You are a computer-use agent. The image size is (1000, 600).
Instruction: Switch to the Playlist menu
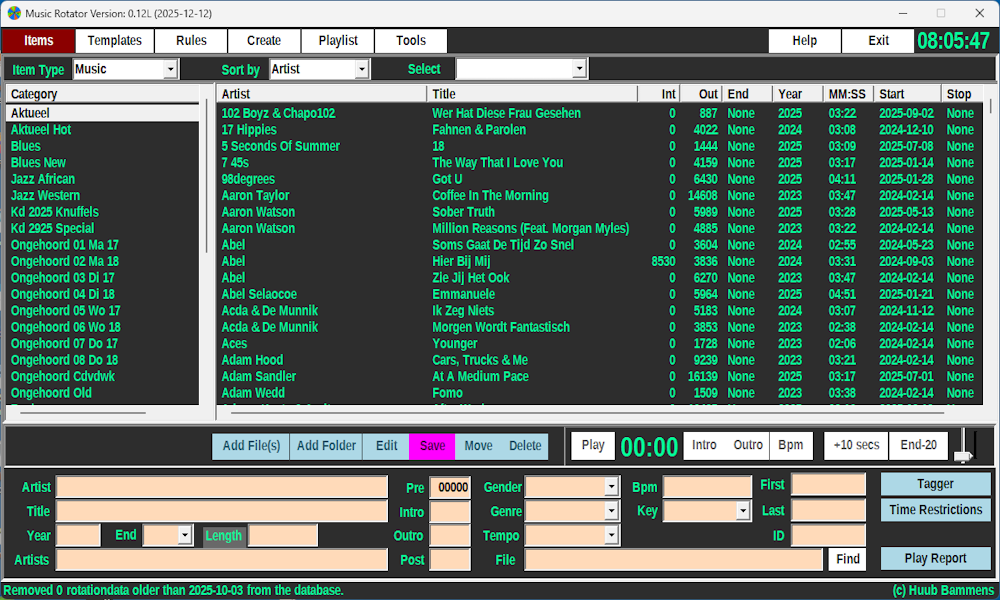[338, 41]
